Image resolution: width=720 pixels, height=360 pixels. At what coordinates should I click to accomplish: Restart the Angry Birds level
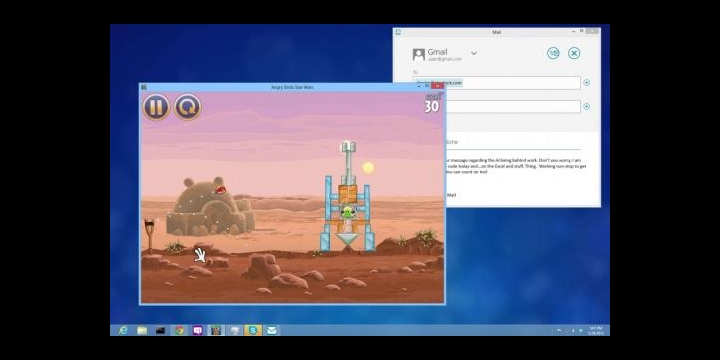(x=187, y=107)
